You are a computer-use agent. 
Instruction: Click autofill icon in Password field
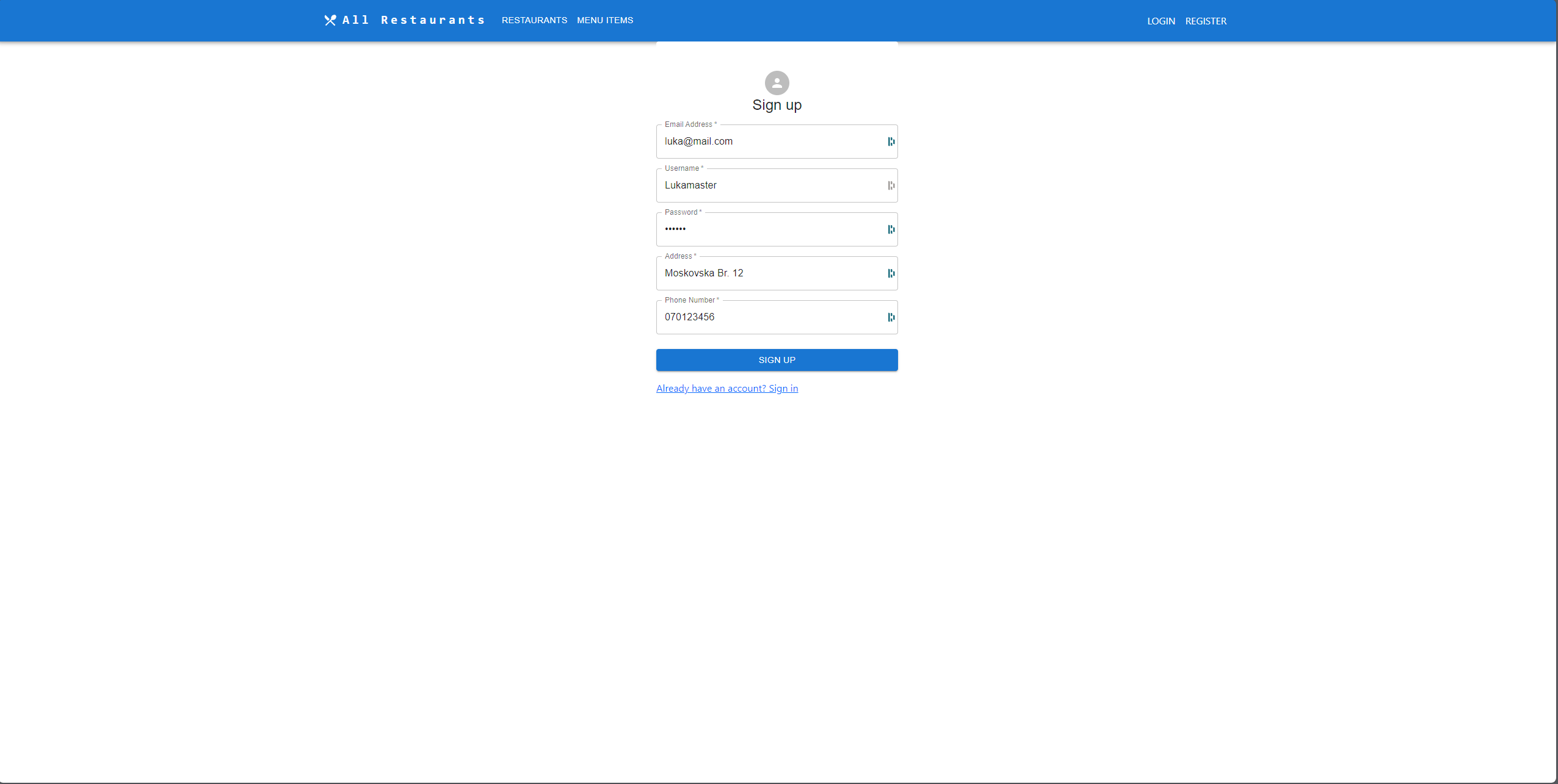point(891,229)
